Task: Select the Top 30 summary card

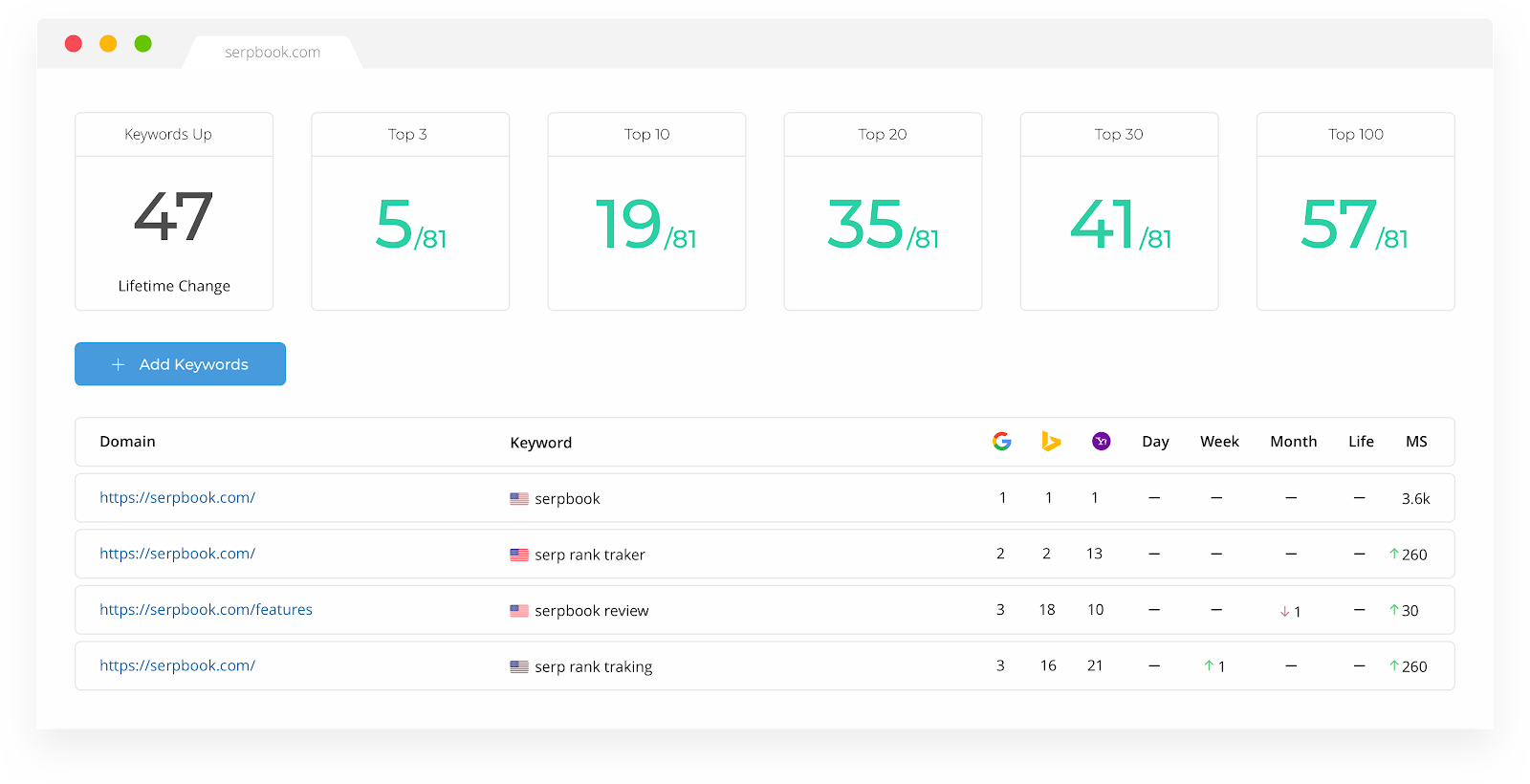Action: pos(1119,211)
